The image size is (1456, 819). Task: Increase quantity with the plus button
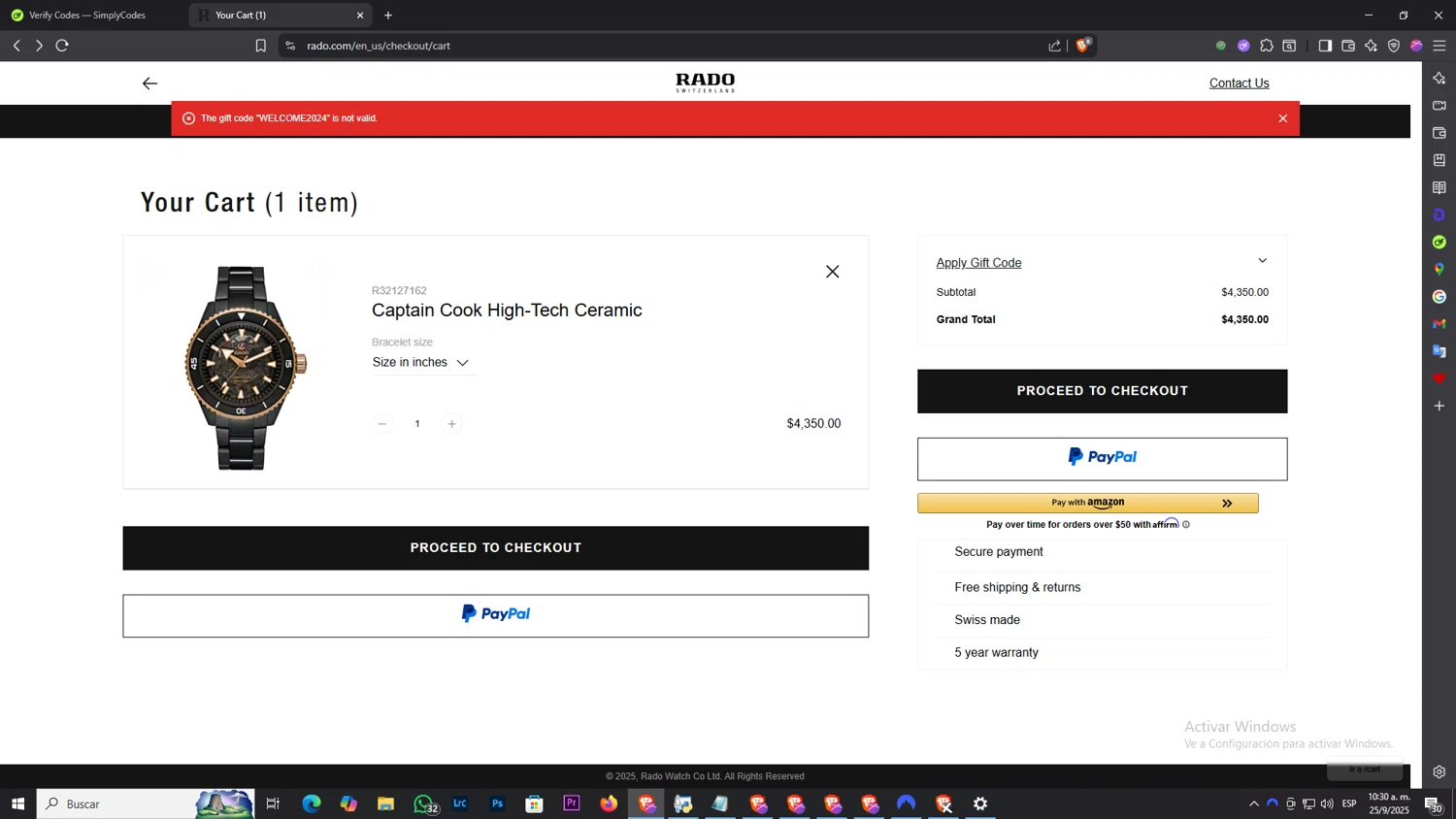451,424
